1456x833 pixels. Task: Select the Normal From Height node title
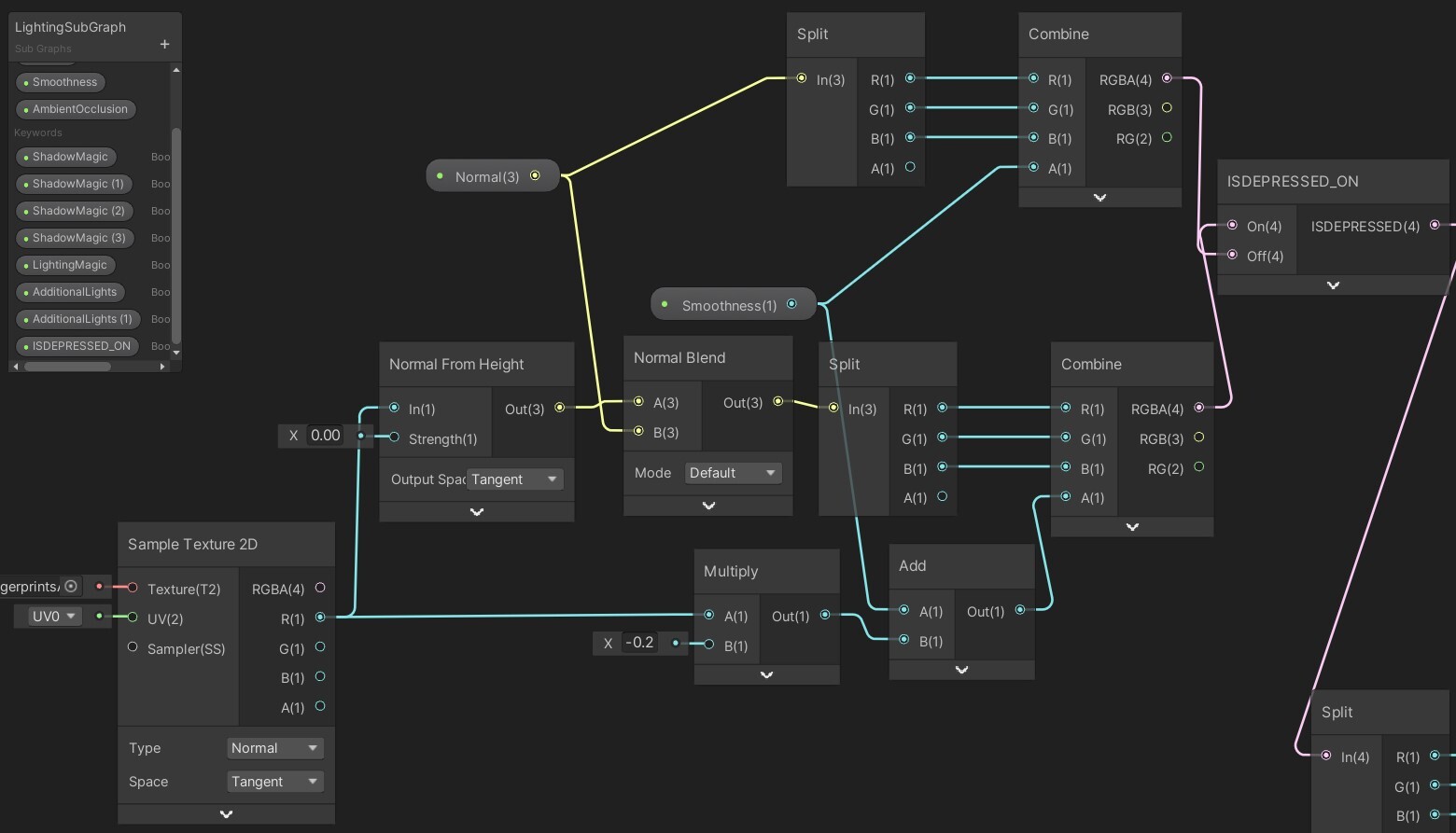[x=456, y=364]
